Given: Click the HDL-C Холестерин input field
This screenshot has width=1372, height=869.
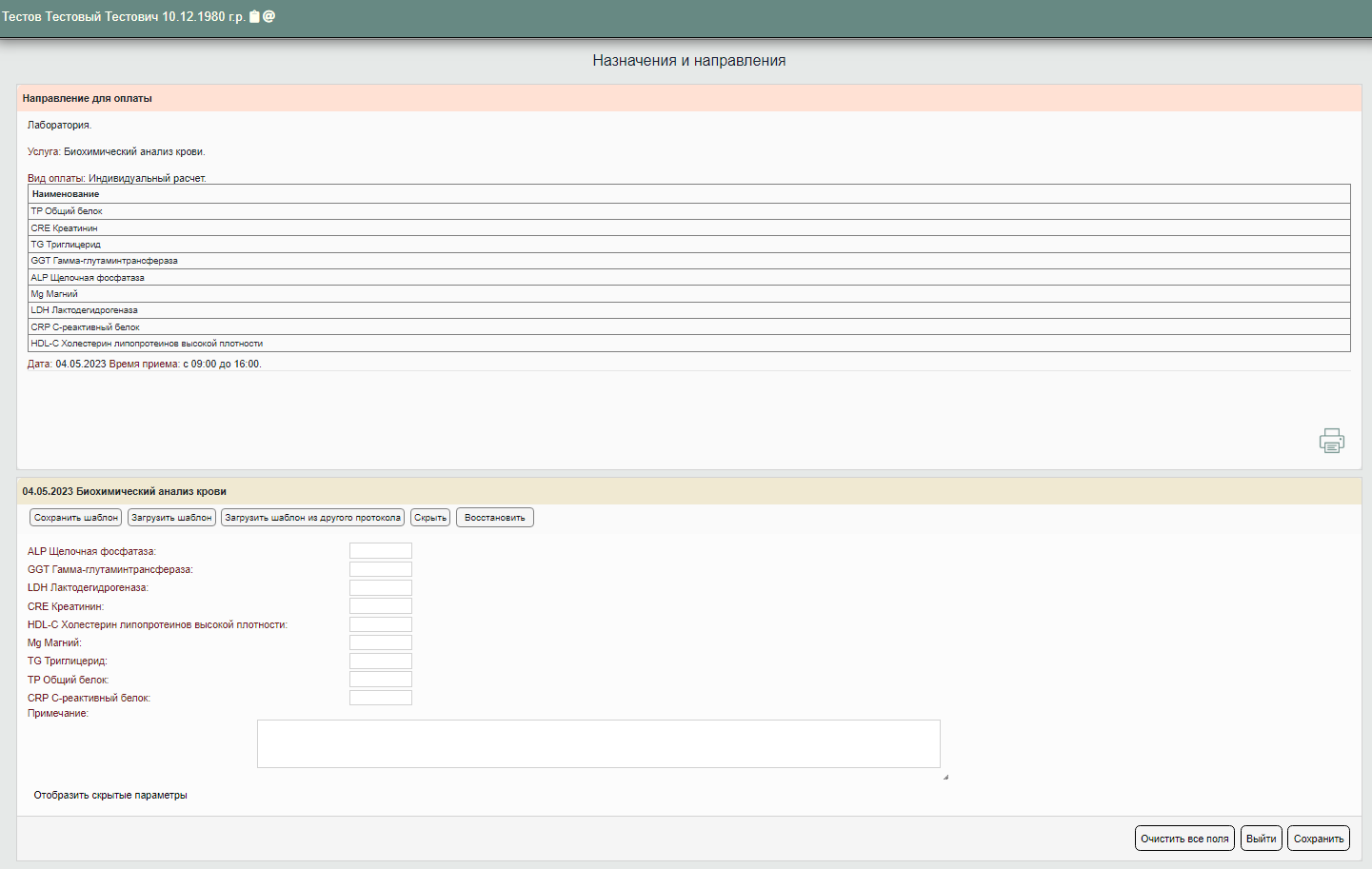Looking at the screenshot, I should [x=380, y=624].
